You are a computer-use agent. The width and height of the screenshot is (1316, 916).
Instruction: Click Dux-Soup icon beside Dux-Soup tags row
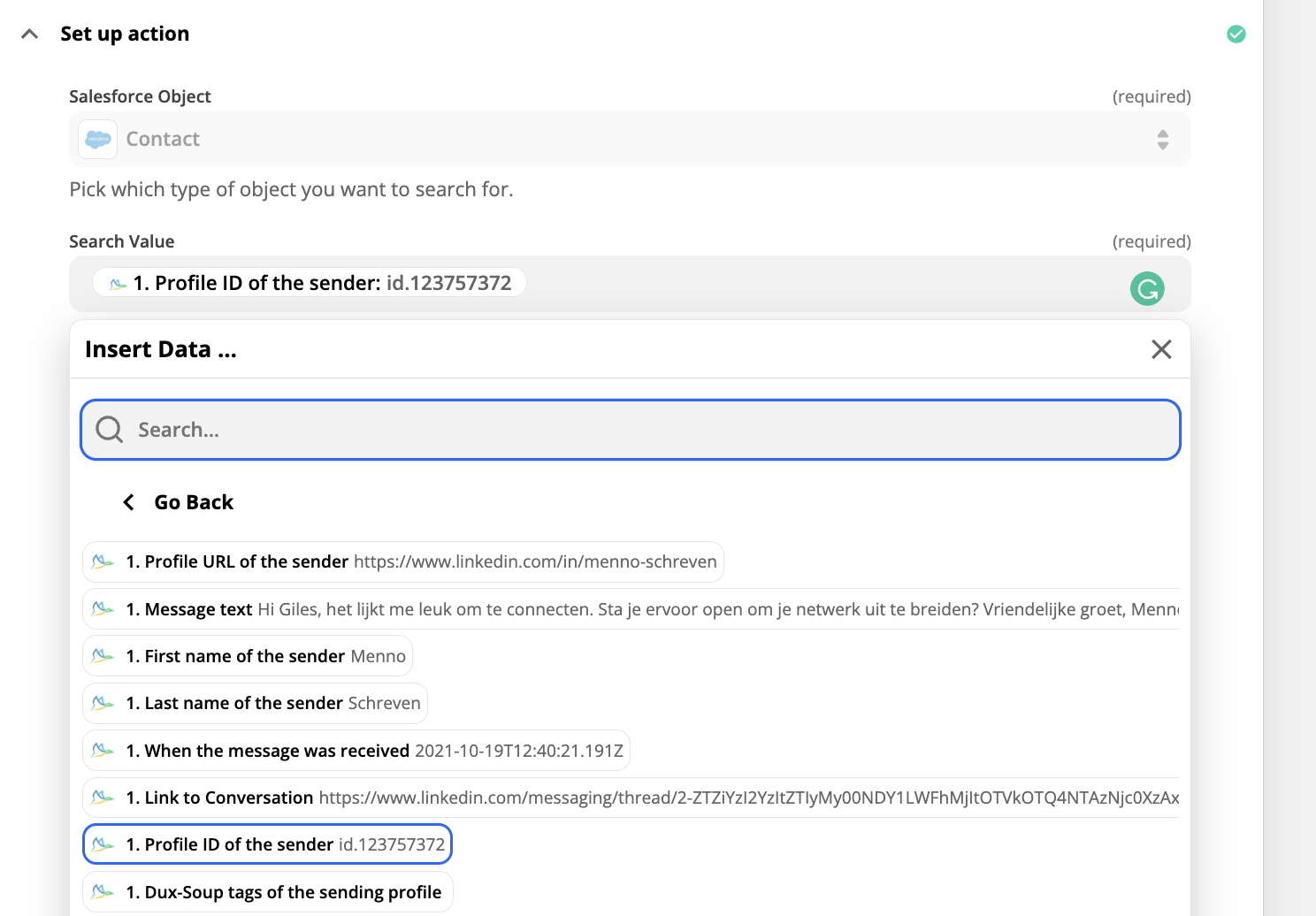tap(103, 892)
